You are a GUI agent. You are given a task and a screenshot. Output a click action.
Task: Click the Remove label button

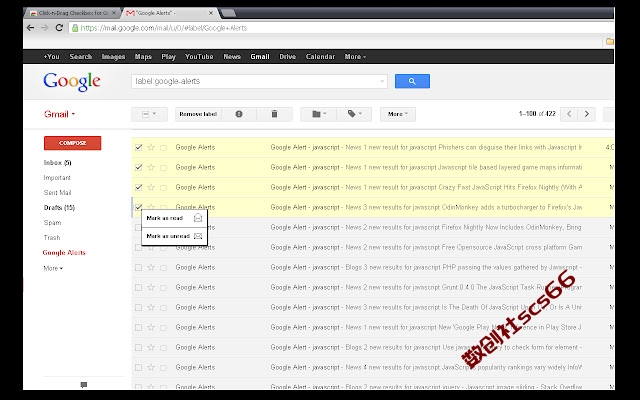pos(198,114)
